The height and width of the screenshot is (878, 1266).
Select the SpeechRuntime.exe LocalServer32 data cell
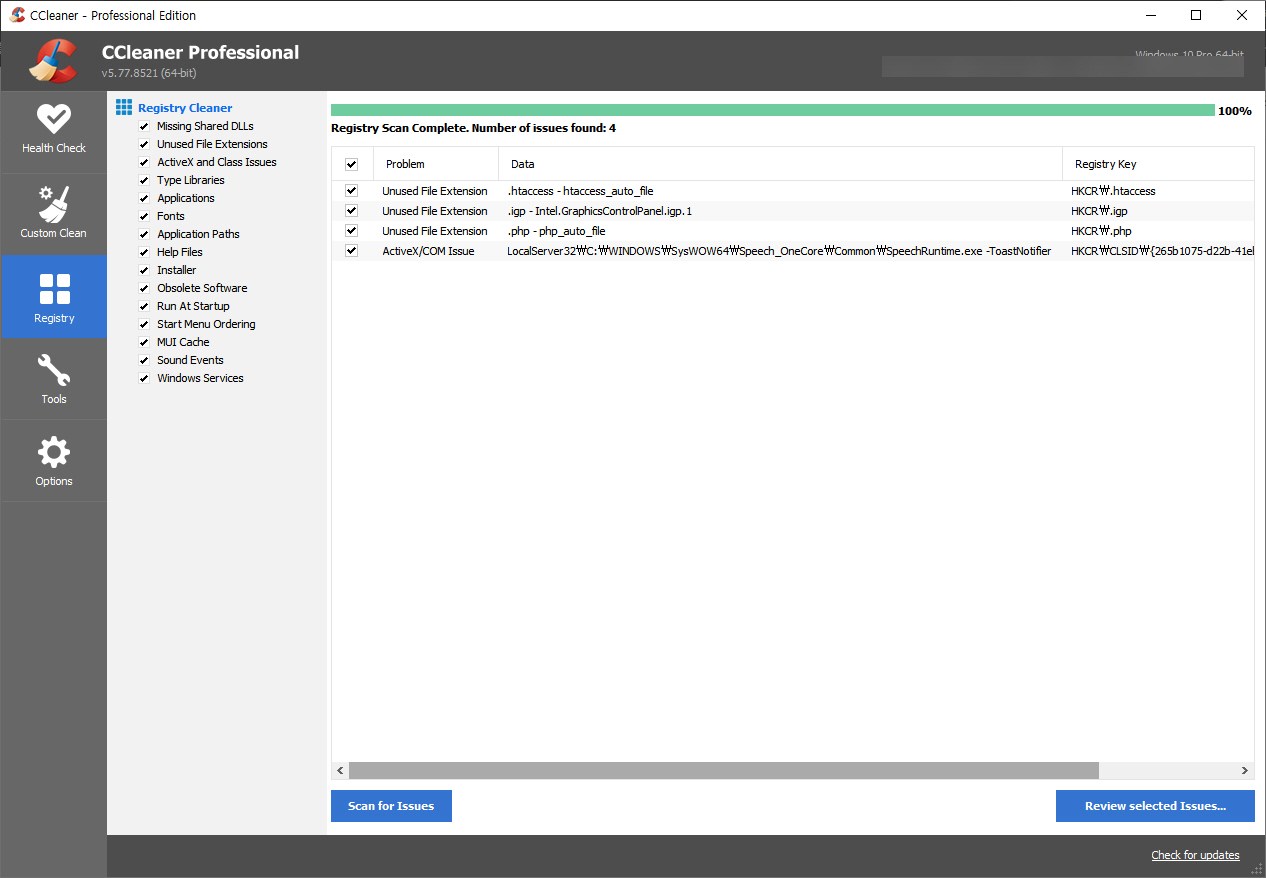click(x=780, y=251)
